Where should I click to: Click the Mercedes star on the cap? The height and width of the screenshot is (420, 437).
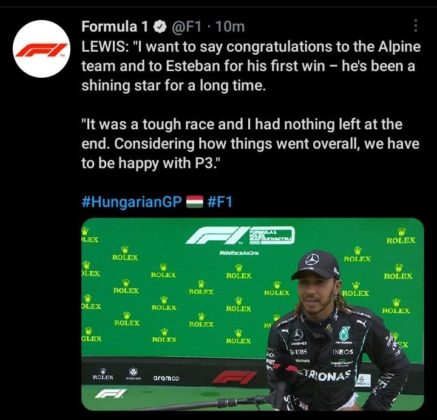(x=312, y=259)
